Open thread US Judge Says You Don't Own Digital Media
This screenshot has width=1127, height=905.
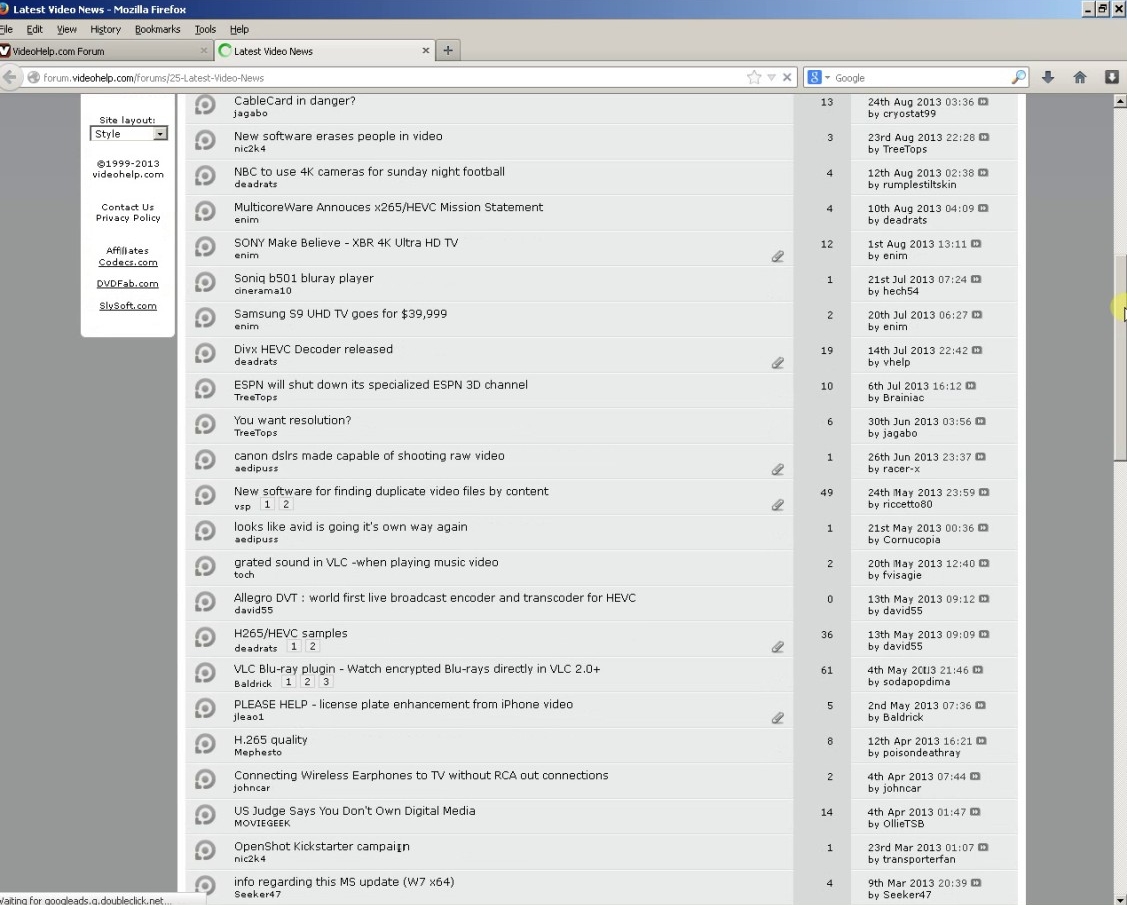pyautogui.click(x=354, y=811)
